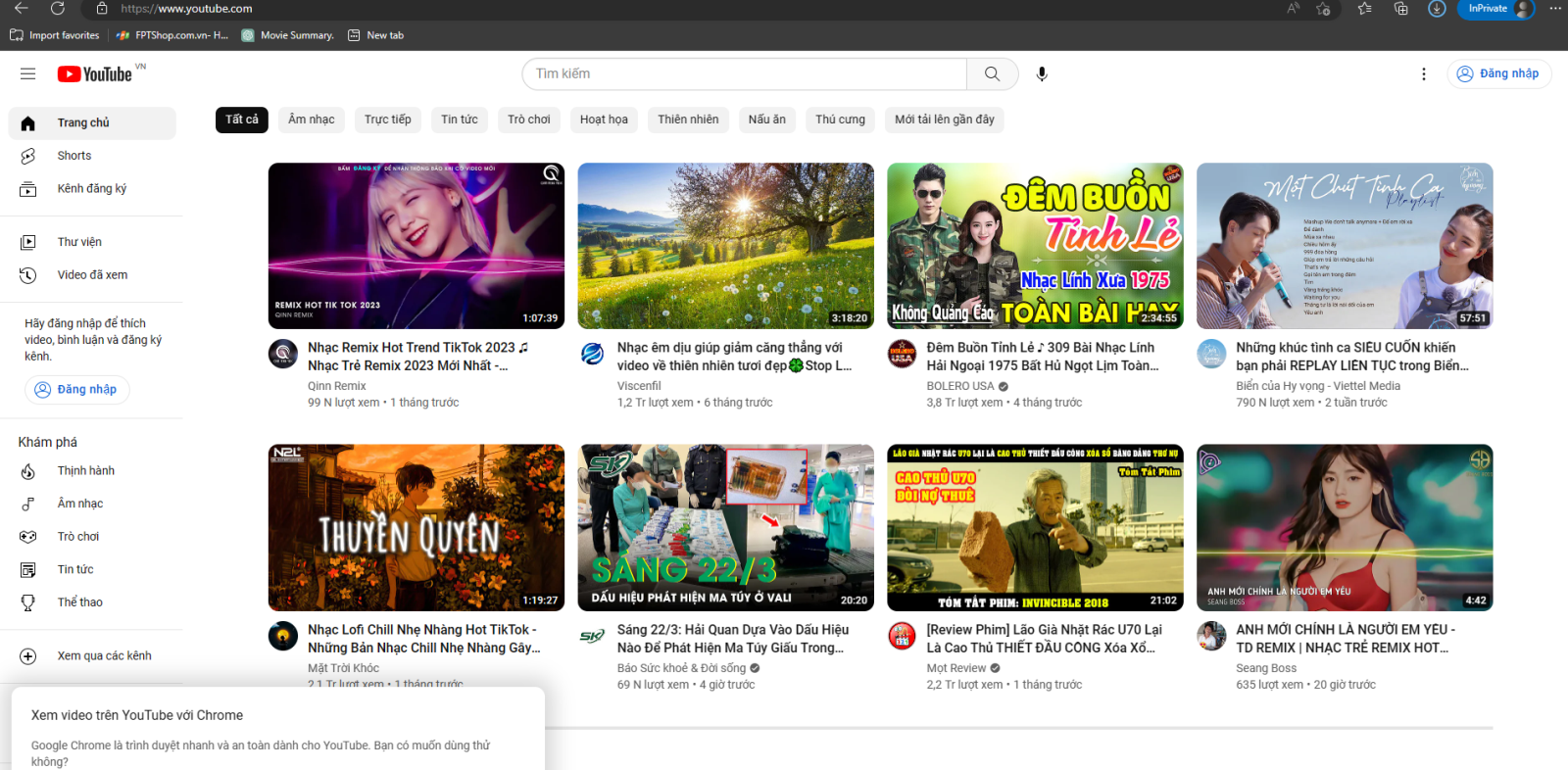Open Trò chơi in Khám phá section
The width and height of the screenshot is (1568, 770).
92,537
